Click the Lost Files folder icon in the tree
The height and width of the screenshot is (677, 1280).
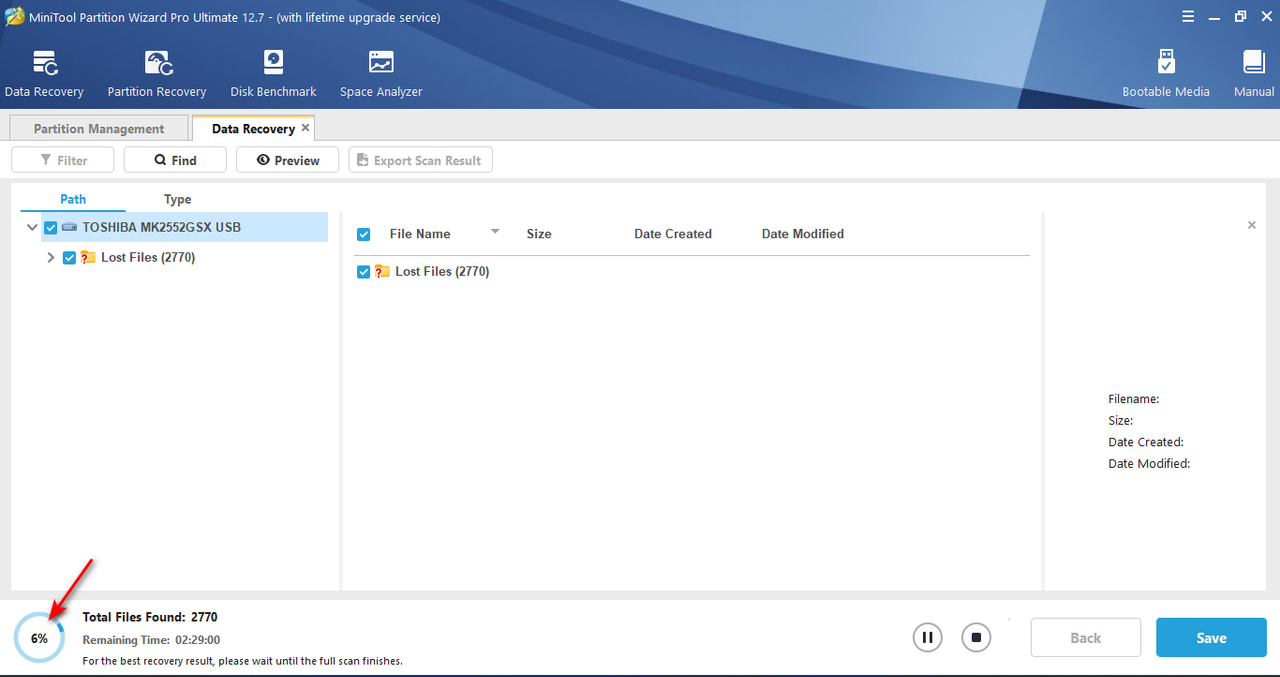click(88, 257)
